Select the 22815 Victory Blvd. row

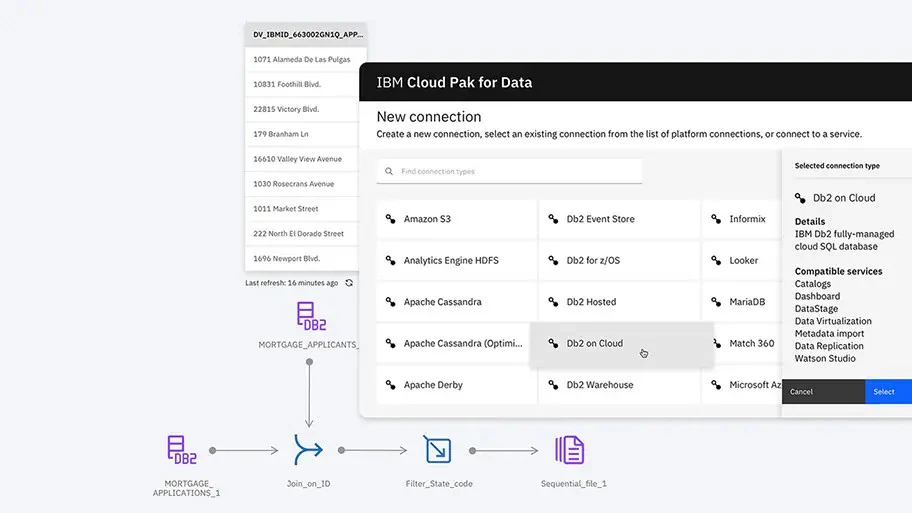tap(302, 109)
